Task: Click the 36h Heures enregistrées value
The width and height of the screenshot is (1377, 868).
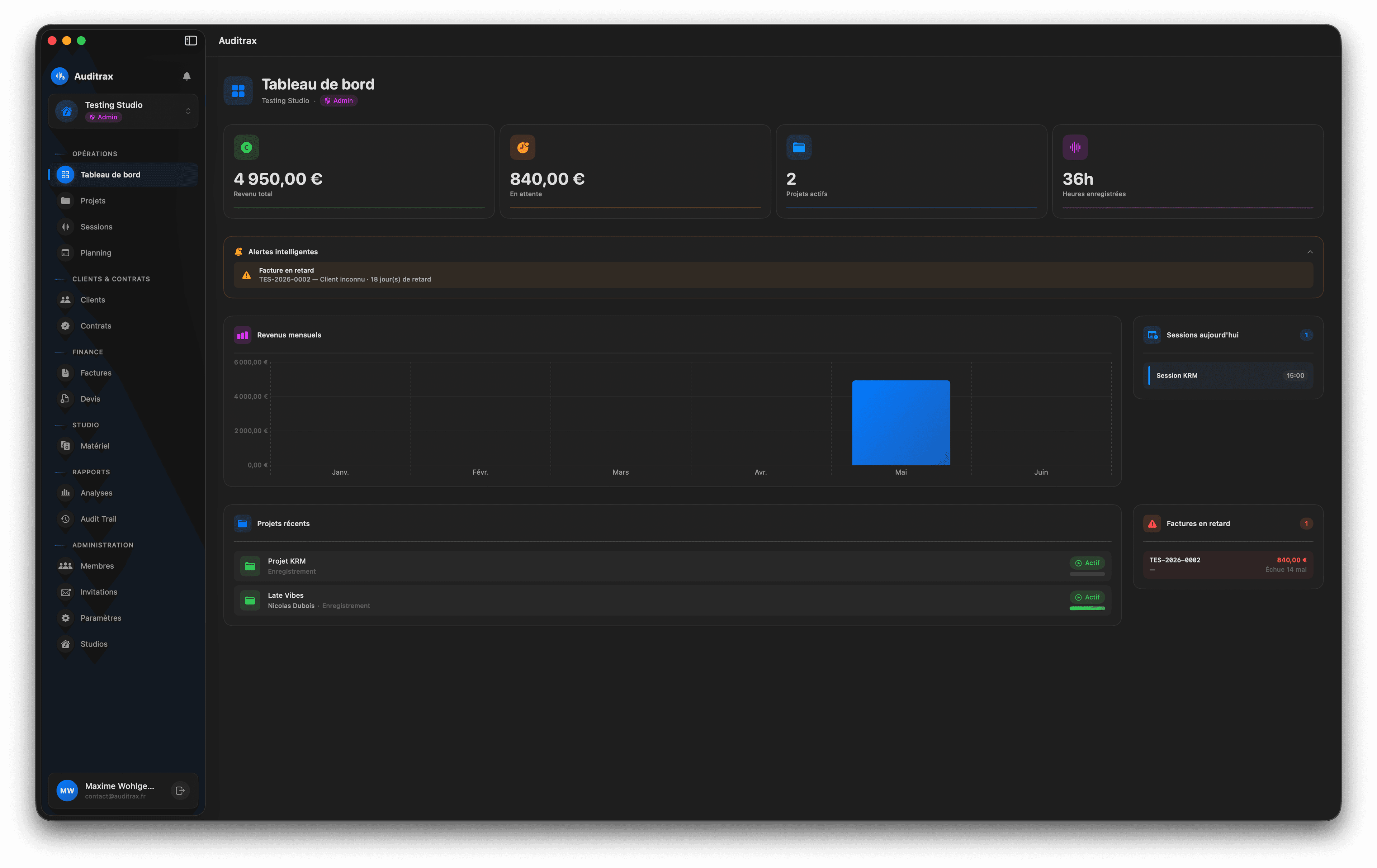Action: pyautogui.click(x=1078, y=179)
